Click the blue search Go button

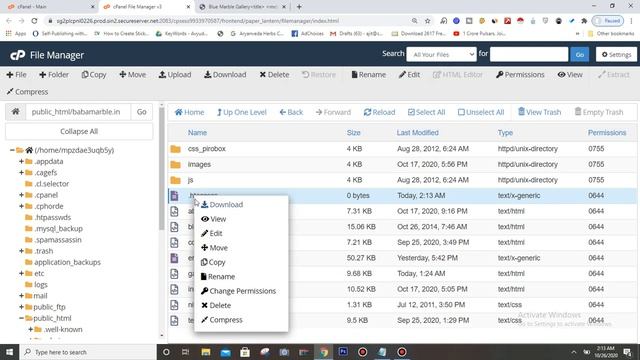pos(580,54)
